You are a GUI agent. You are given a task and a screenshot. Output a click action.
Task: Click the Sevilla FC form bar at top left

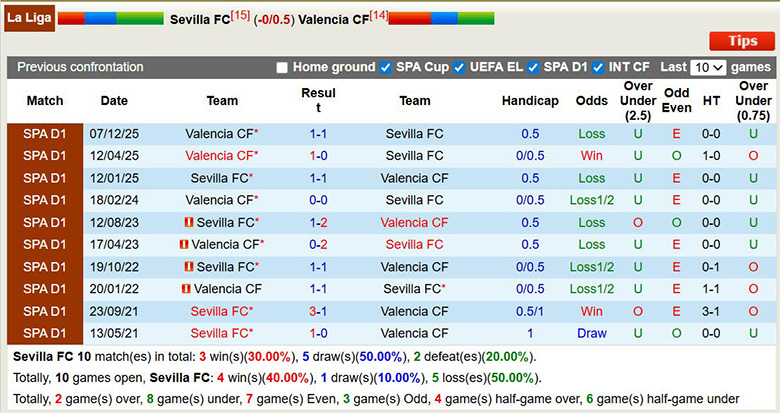pos(110,18)
